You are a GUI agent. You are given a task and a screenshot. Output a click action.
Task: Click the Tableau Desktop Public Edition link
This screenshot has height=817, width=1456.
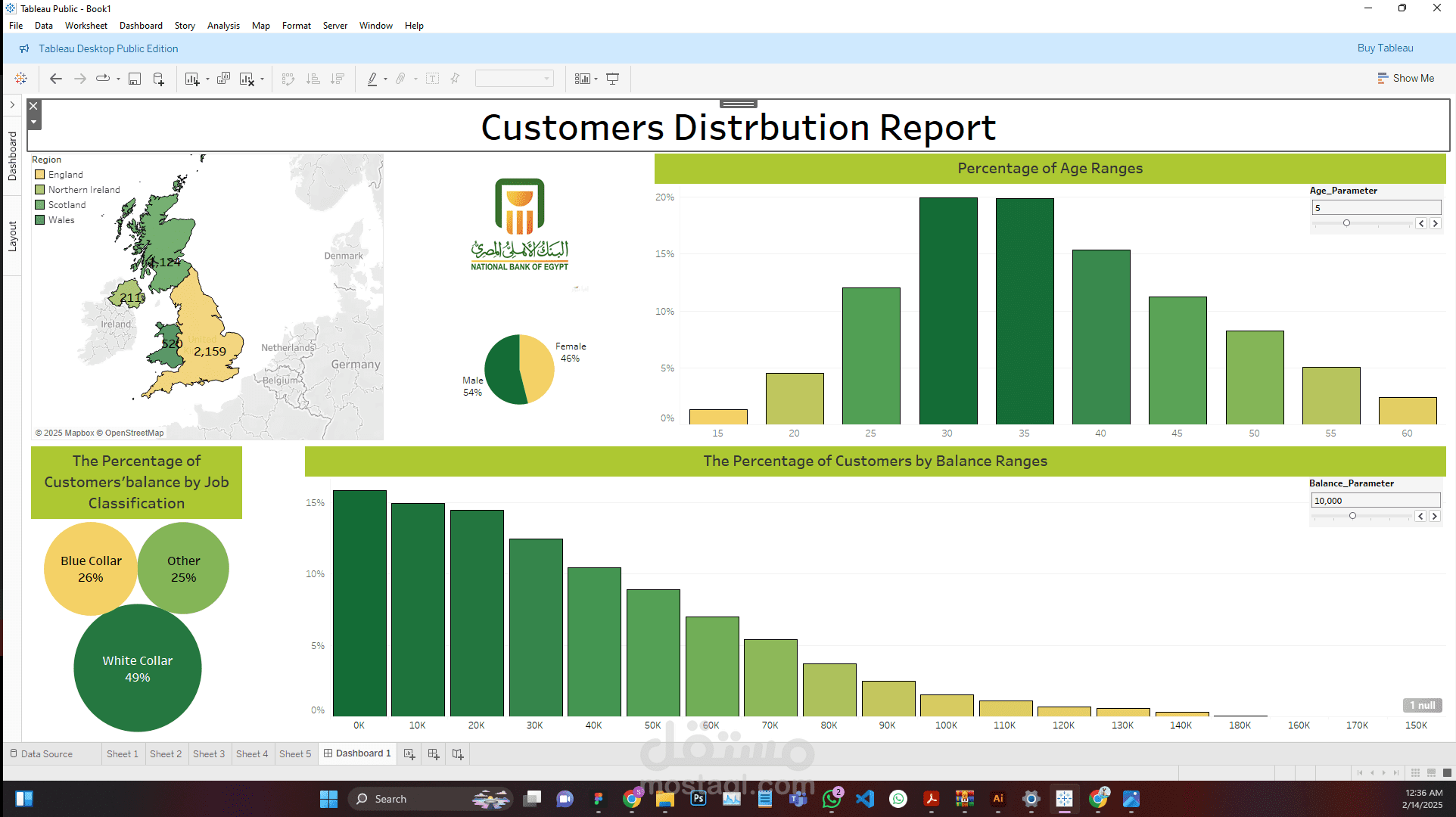[x=108, y=48]
